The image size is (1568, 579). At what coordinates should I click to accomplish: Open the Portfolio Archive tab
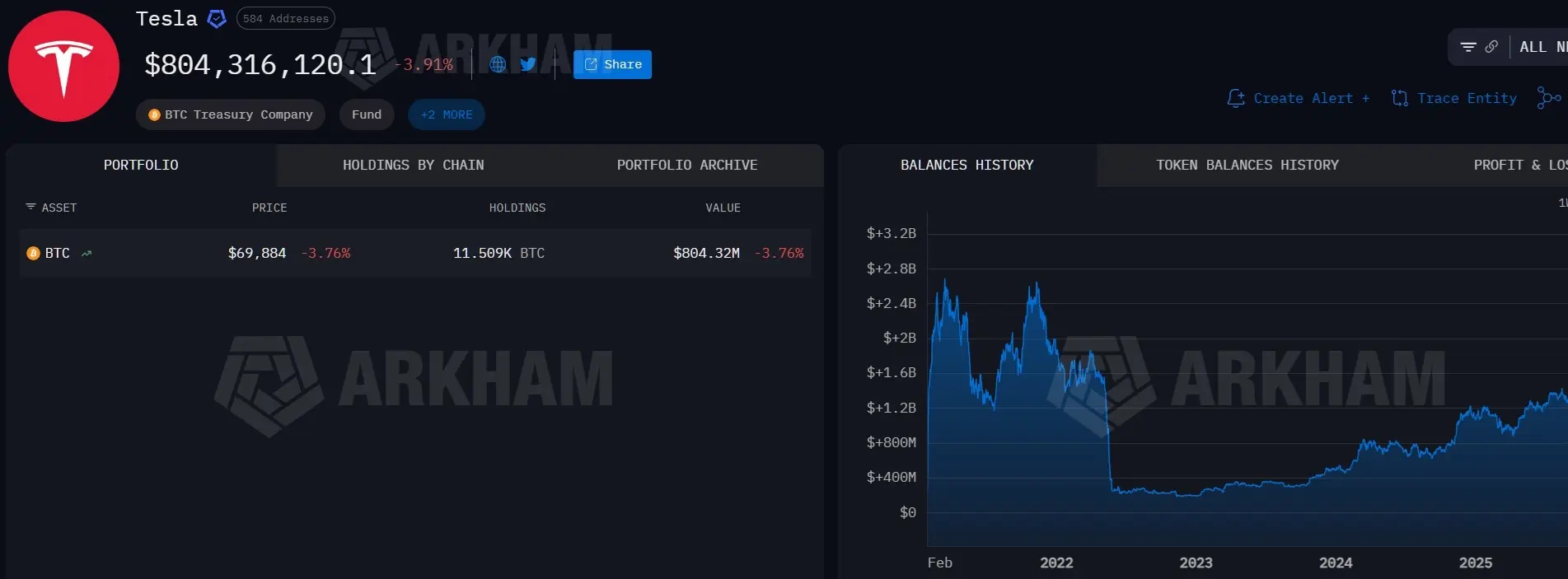[x=686, y=165]
